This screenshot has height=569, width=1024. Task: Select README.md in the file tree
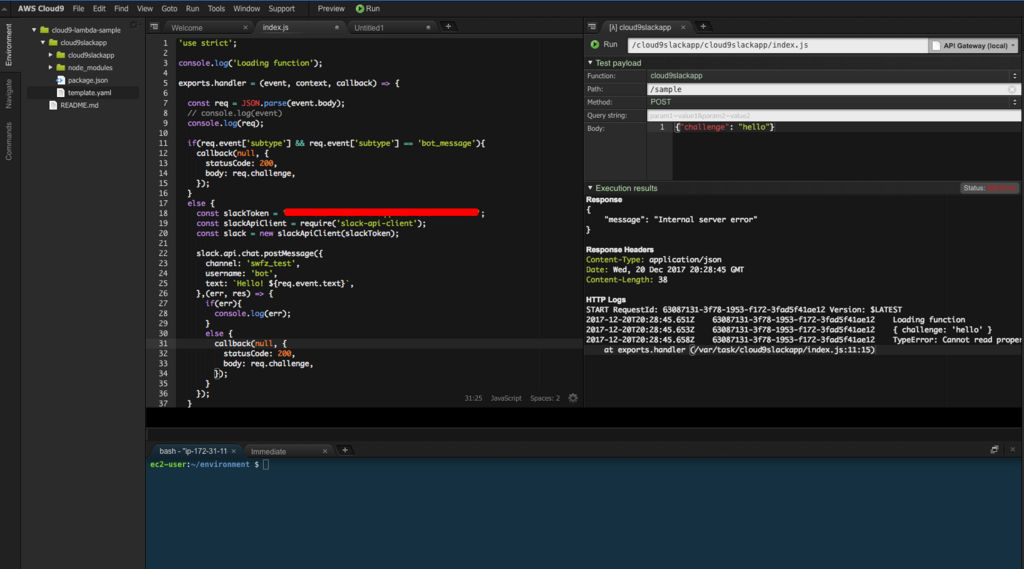(79, 105)
